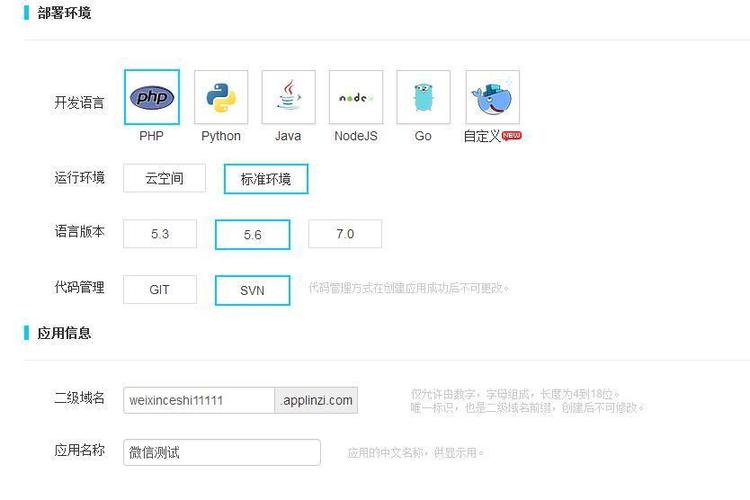Click the 部署环境 section heading
The width and height of the screenshot is (750, 500).
tap(64, 13)
